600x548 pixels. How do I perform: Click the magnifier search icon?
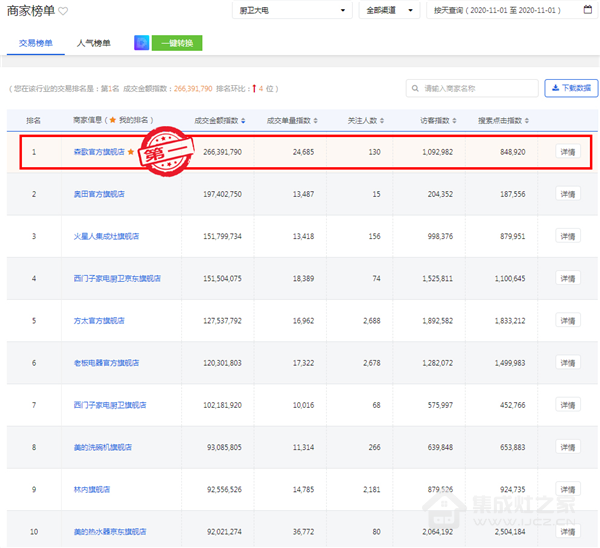pos(415,88)
